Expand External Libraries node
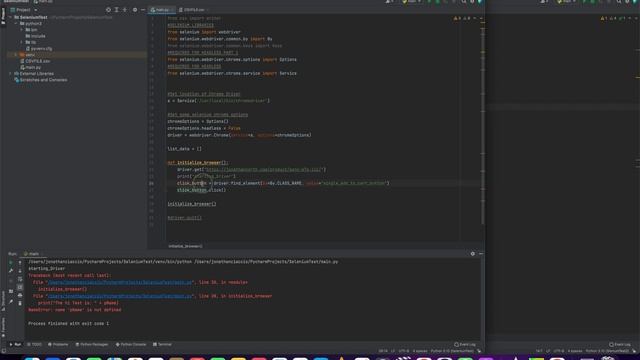 (11, 73)
